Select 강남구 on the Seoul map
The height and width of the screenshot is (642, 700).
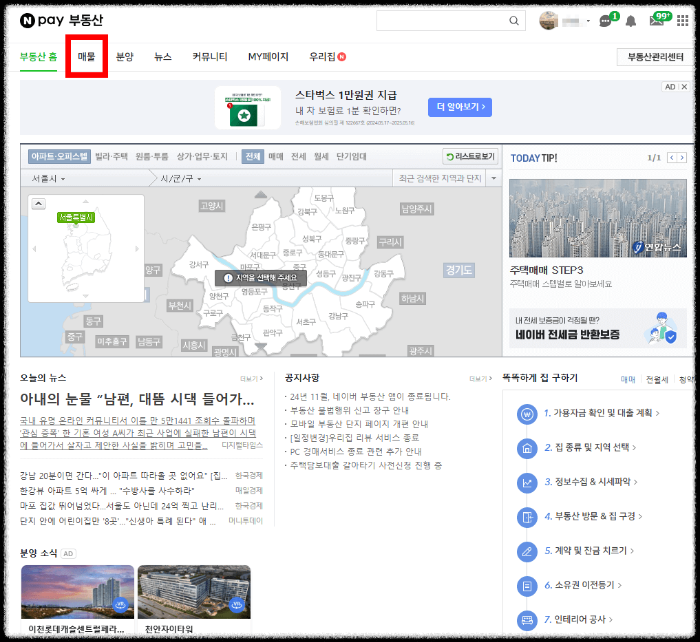click(x=338, y=316)
